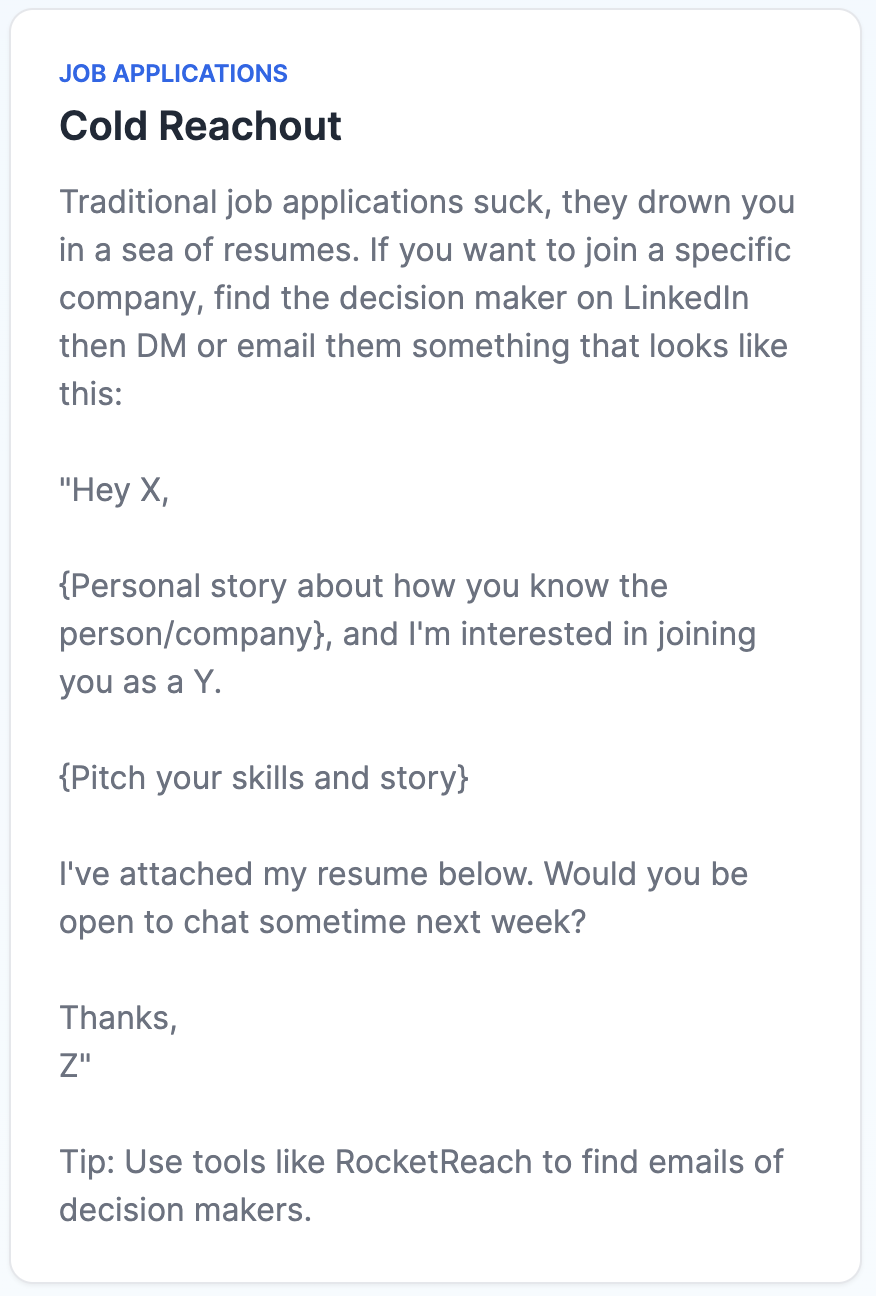Click the "decision makers." final line
The height and width of the screenshot is (1296, 876).
[186, 1210]
